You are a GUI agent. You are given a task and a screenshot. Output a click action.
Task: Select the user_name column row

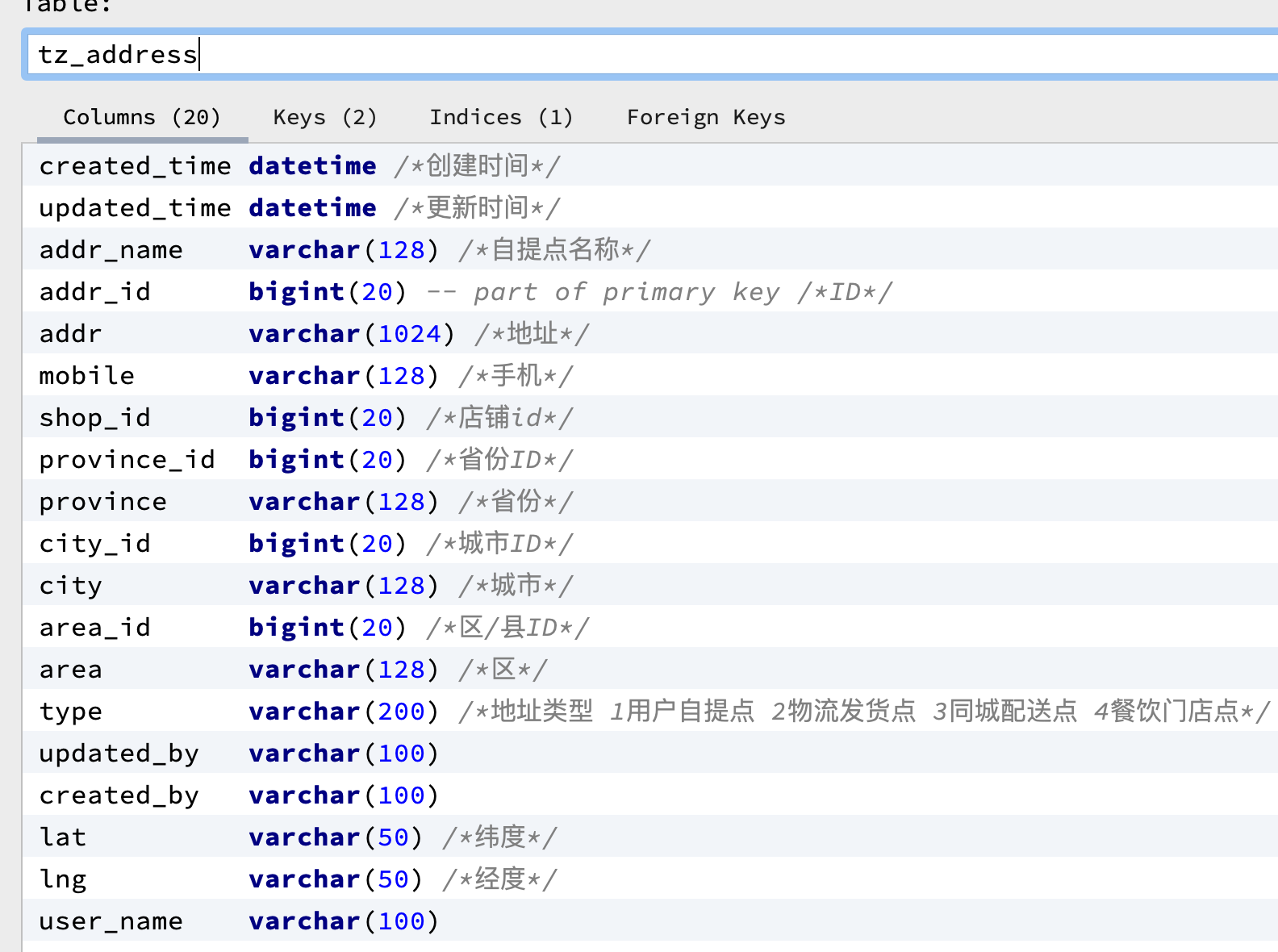click(650, 920)
